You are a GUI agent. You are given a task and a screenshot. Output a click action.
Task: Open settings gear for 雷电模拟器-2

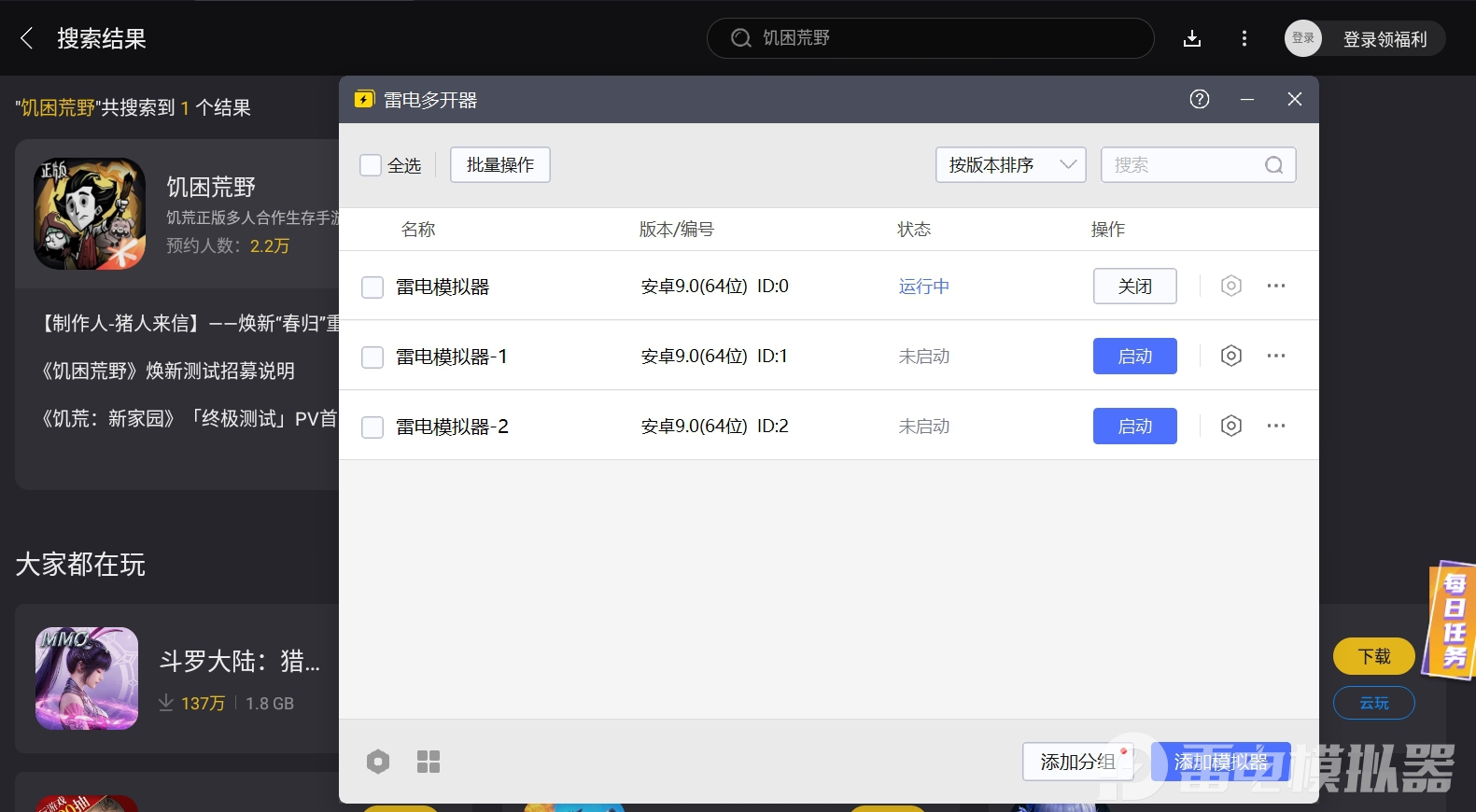point(1230,426)
